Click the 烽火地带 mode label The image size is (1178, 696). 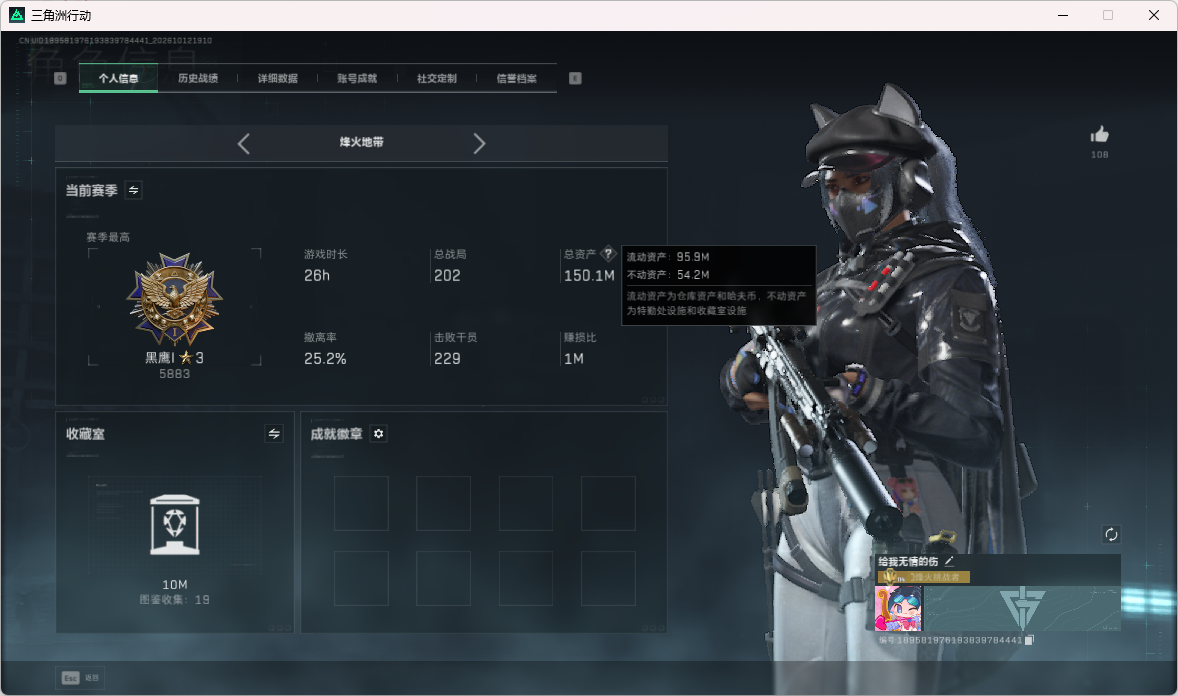[x=361, y=142]
